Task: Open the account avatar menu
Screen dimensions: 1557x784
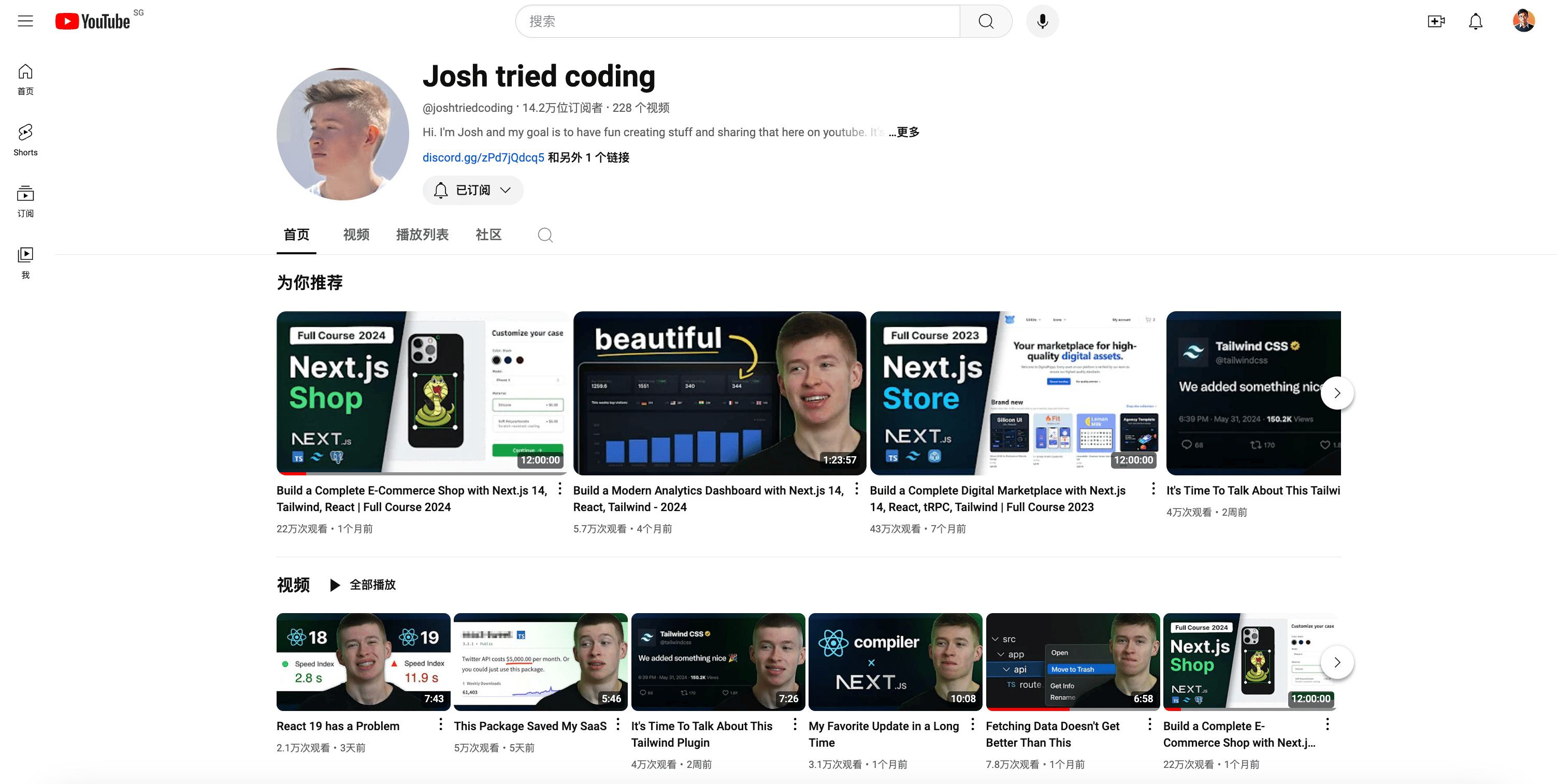Action: click(x=1524, y=21)
